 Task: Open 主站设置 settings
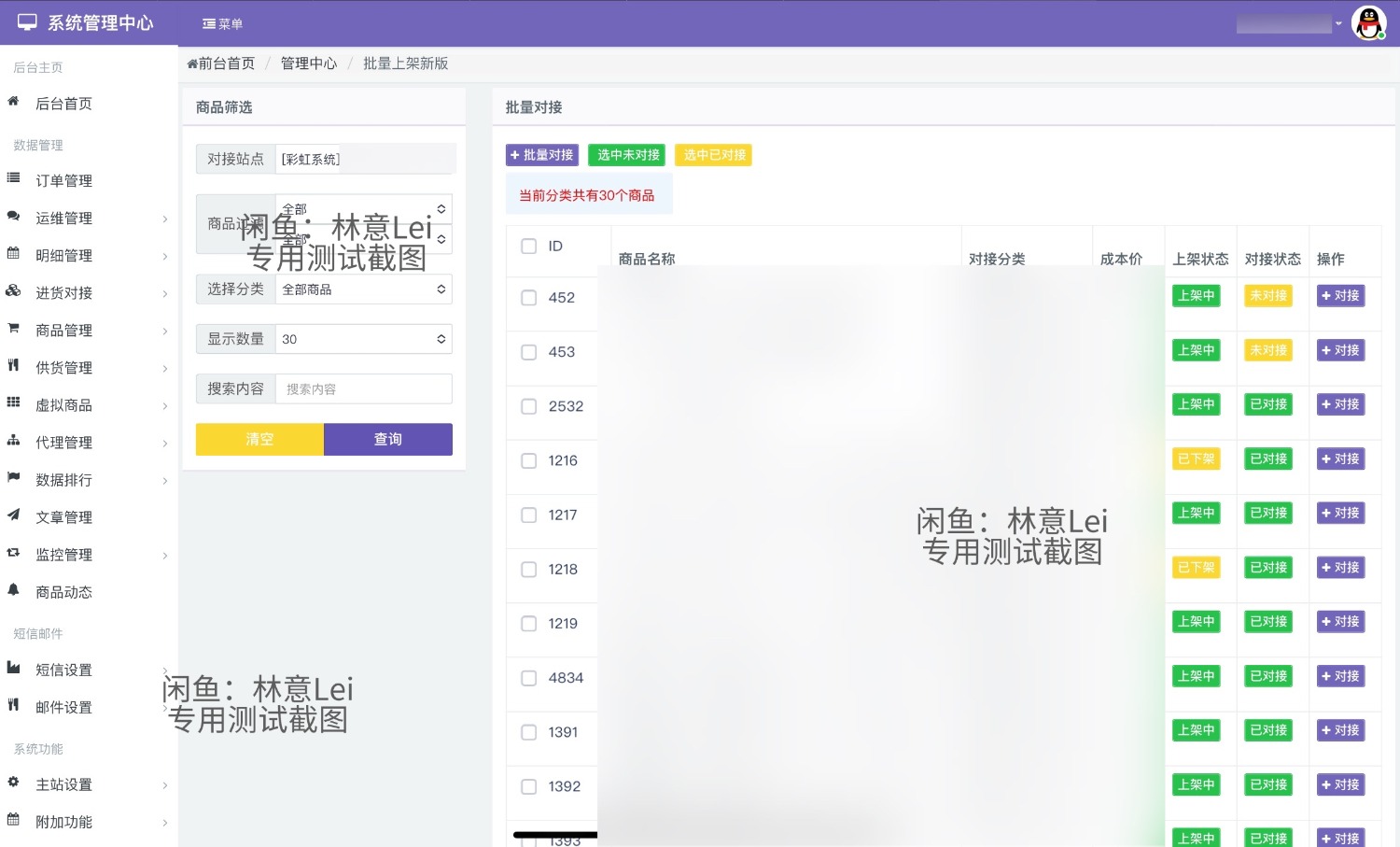pyautogui.click(x=63, y=784)
